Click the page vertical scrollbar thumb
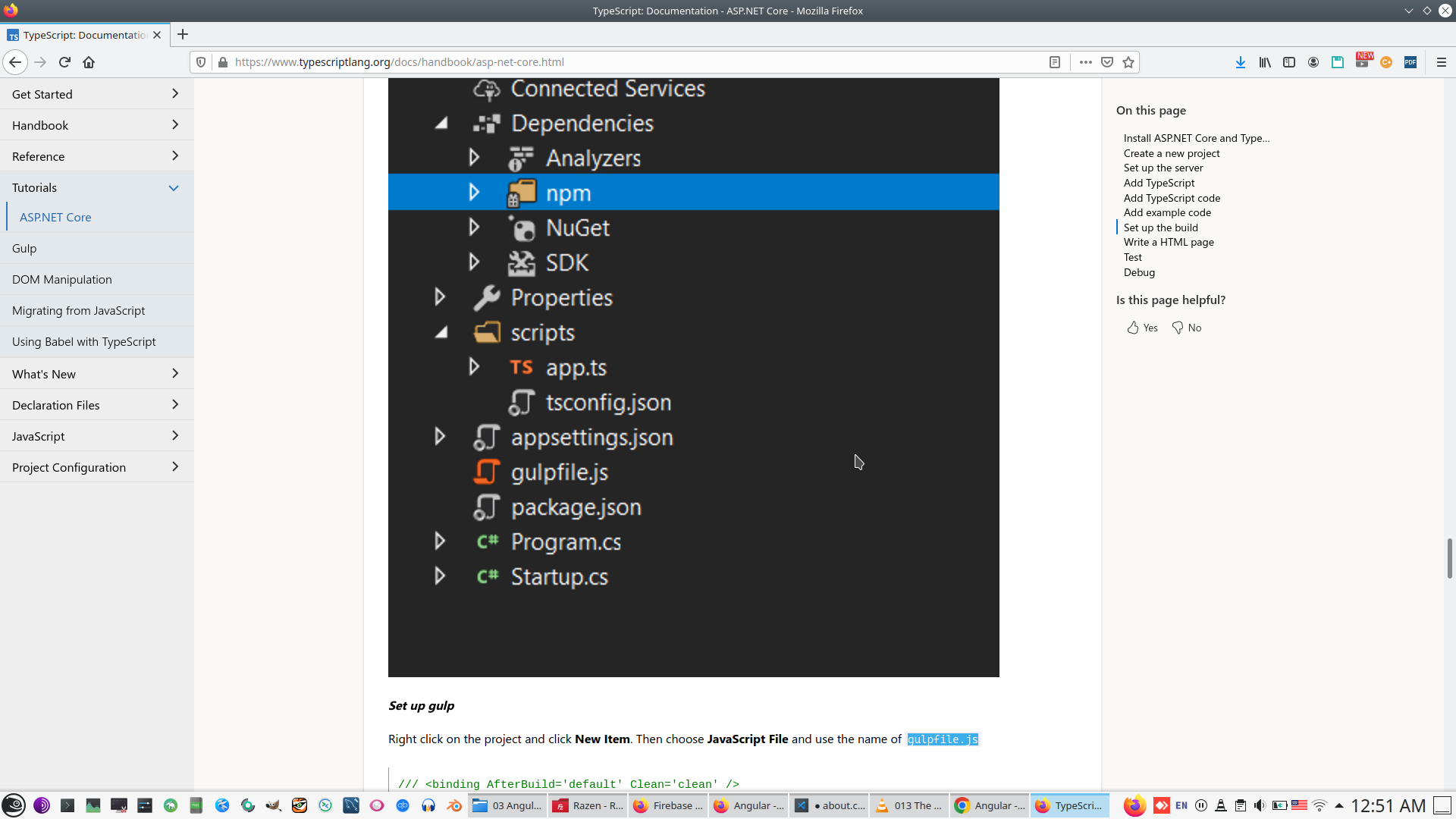The width and height of the screenshot is (1456, 819). (1449, 558)
